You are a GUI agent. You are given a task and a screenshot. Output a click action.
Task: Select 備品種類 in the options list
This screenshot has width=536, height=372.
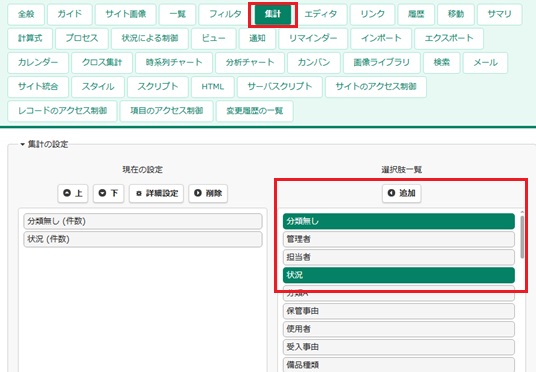point(399,364)
